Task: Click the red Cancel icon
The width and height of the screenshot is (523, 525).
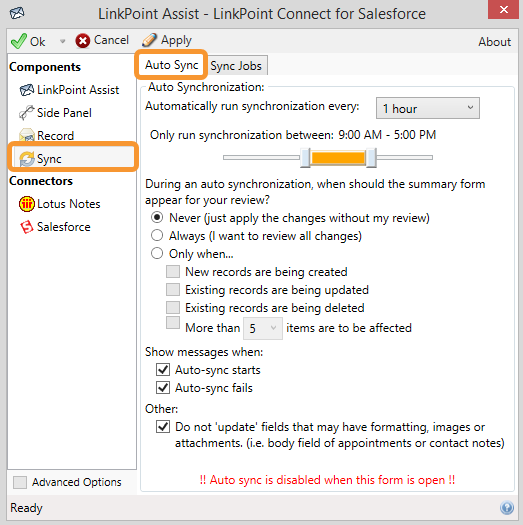Action: pyautogui.click(x=82, y=41)
